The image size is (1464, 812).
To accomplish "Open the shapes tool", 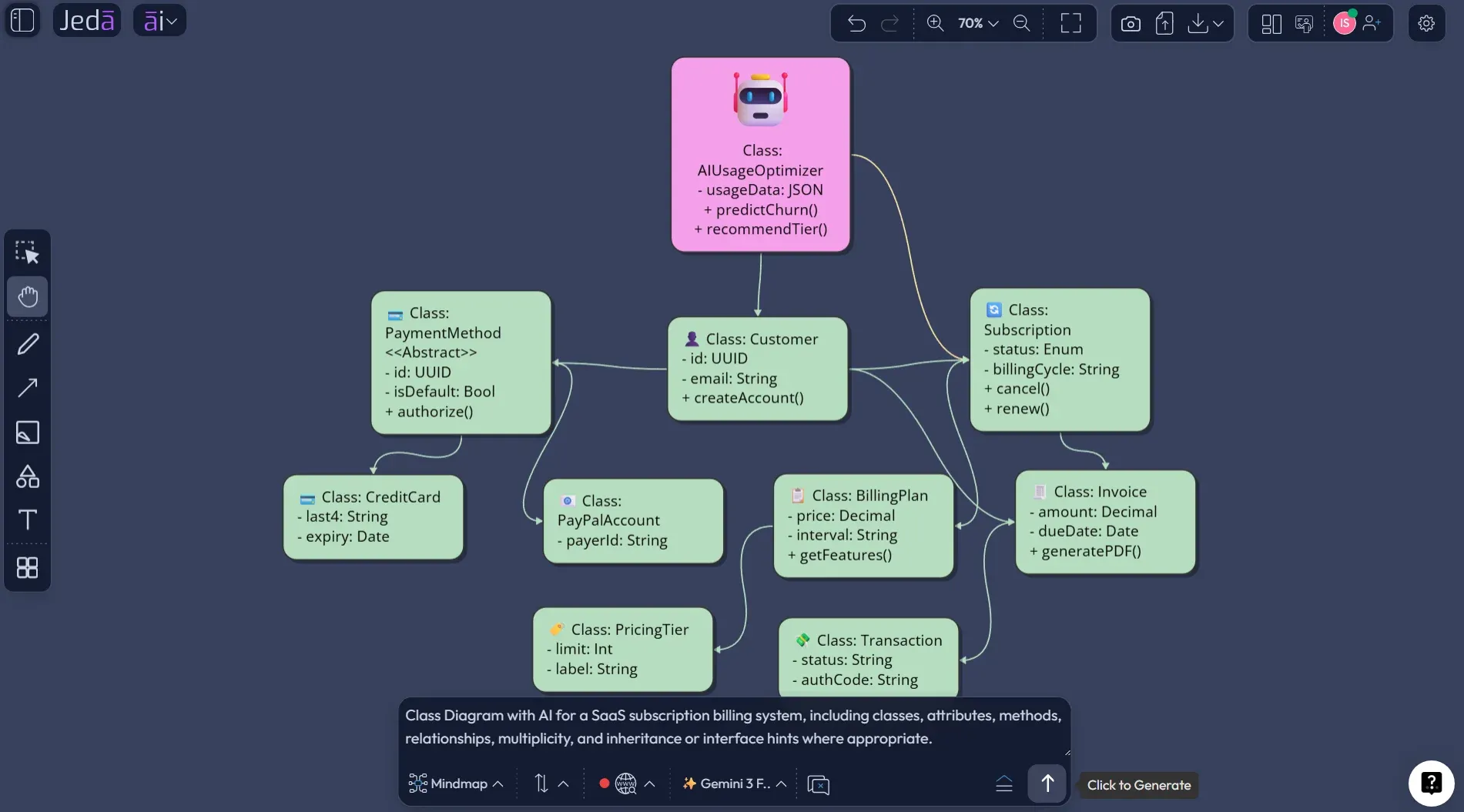I will pos(28,476).
